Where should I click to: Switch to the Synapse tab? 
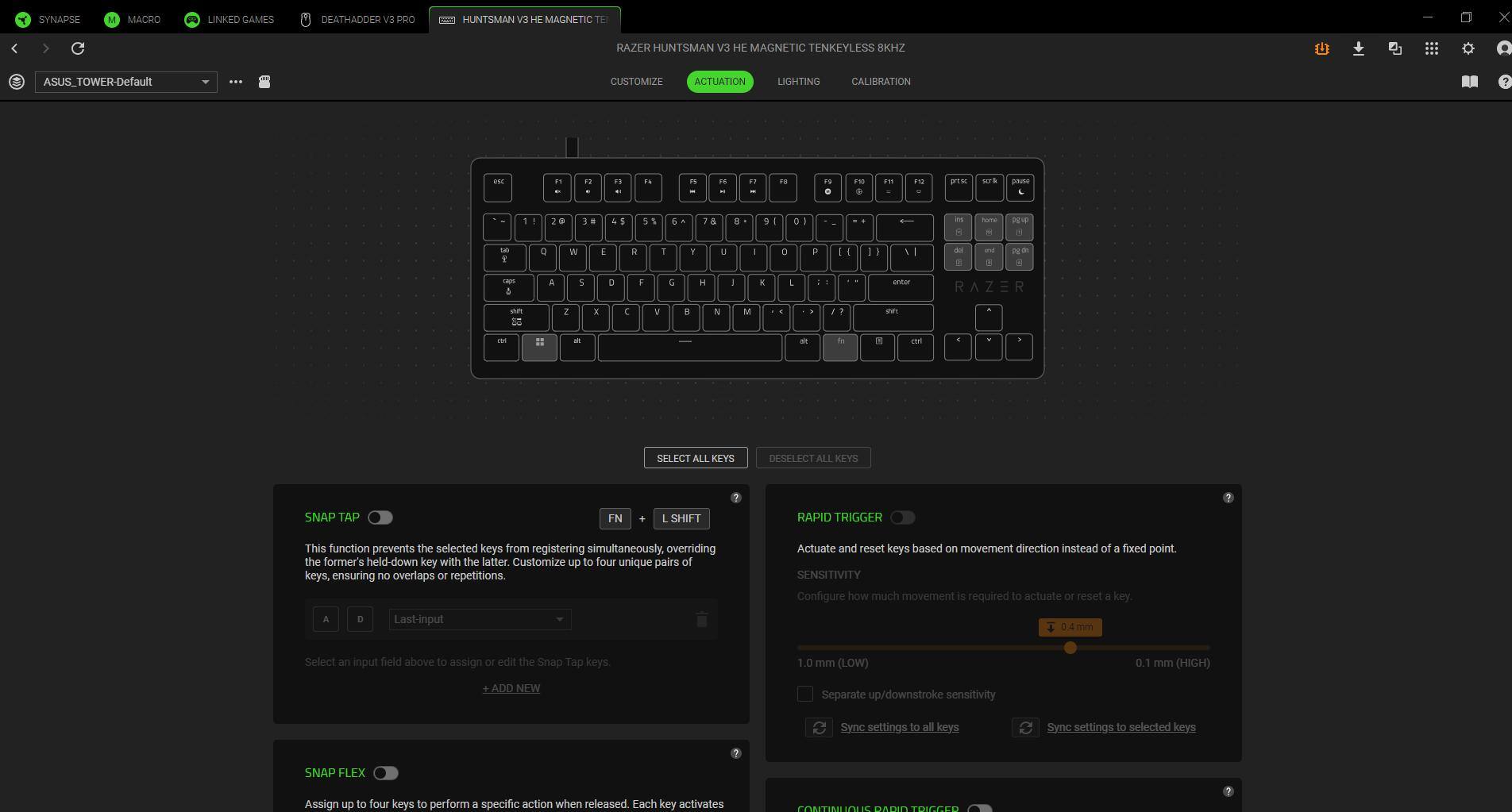48,19
